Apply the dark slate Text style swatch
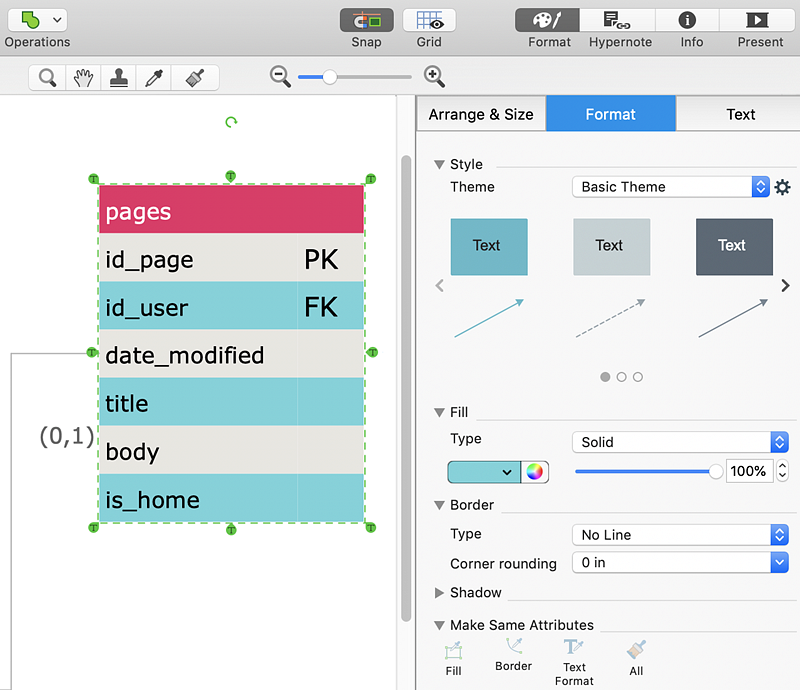 734,247
